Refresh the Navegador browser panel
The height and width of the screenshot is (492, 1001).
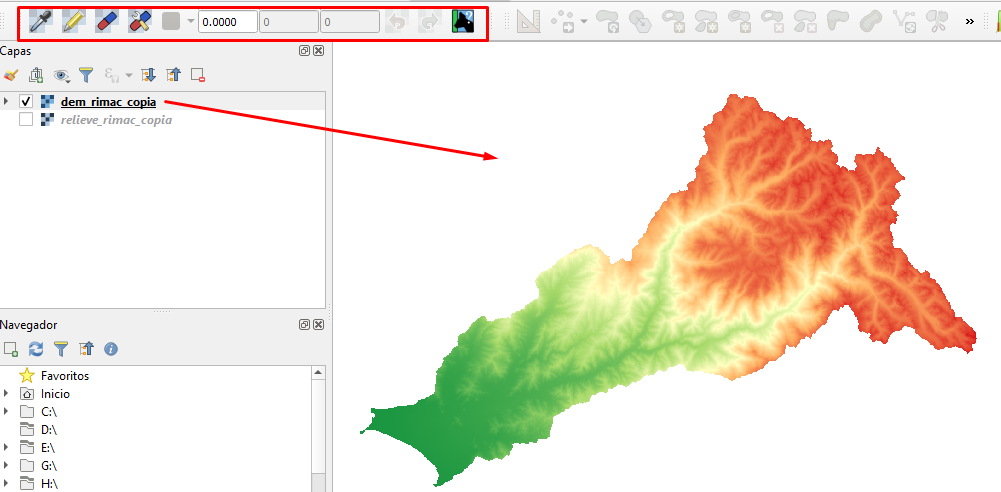[x=36, y=348]
